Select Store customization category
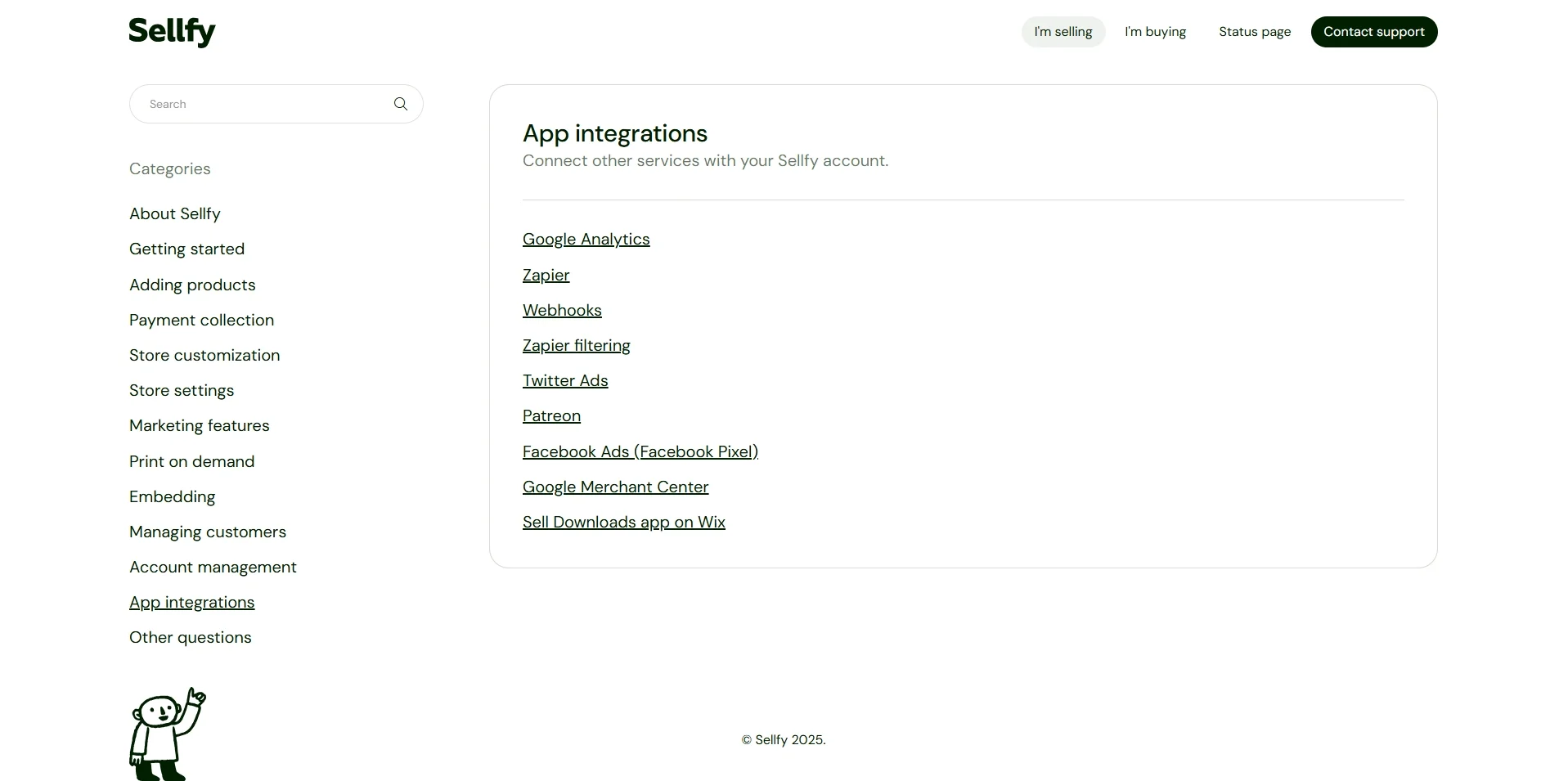Screen dimensions: 1568x781 click(204, 355)
